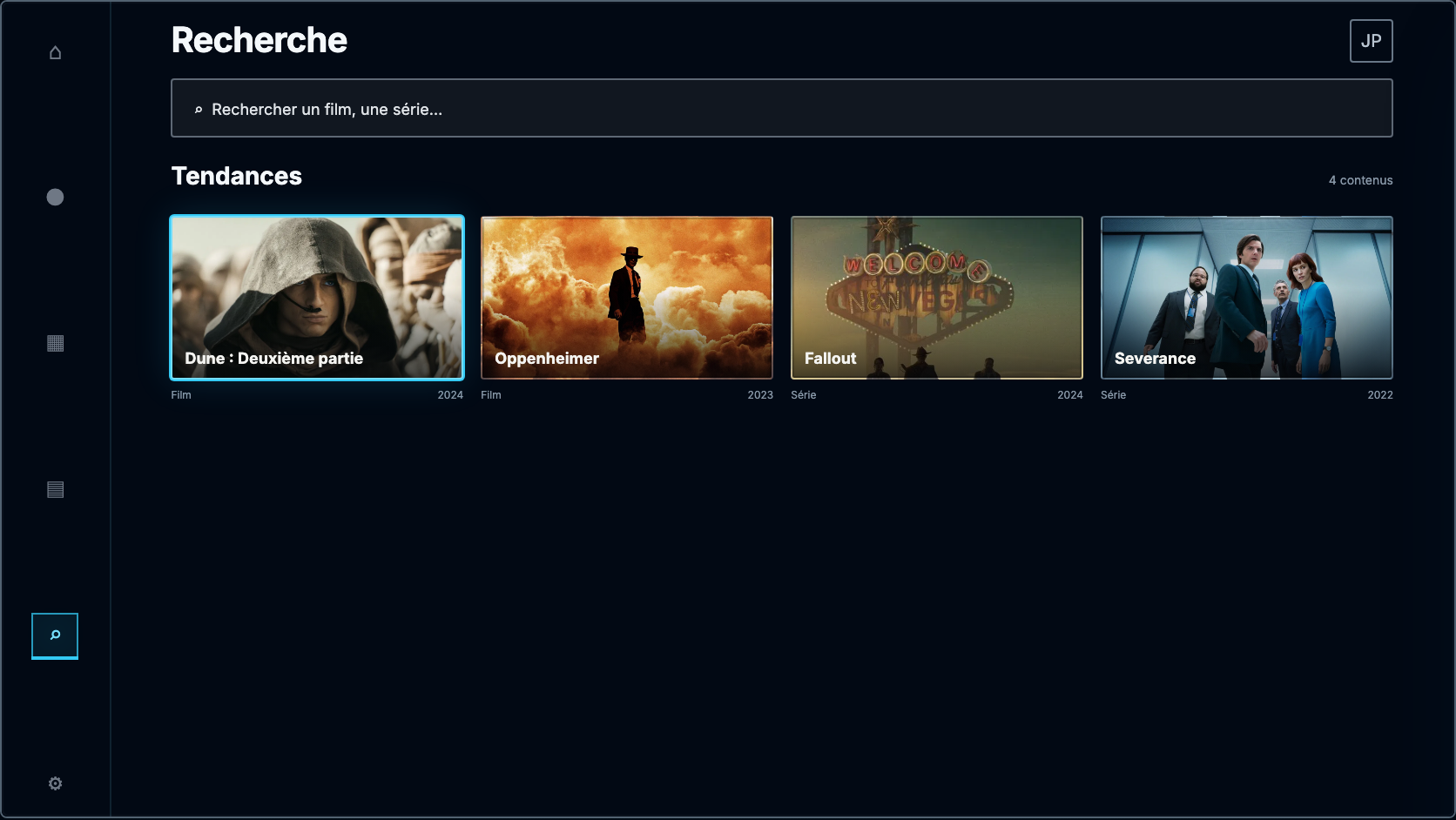The image size is (1456, 820).
Task: Click the "Série" label under Fallout
Action: (804, 395)
